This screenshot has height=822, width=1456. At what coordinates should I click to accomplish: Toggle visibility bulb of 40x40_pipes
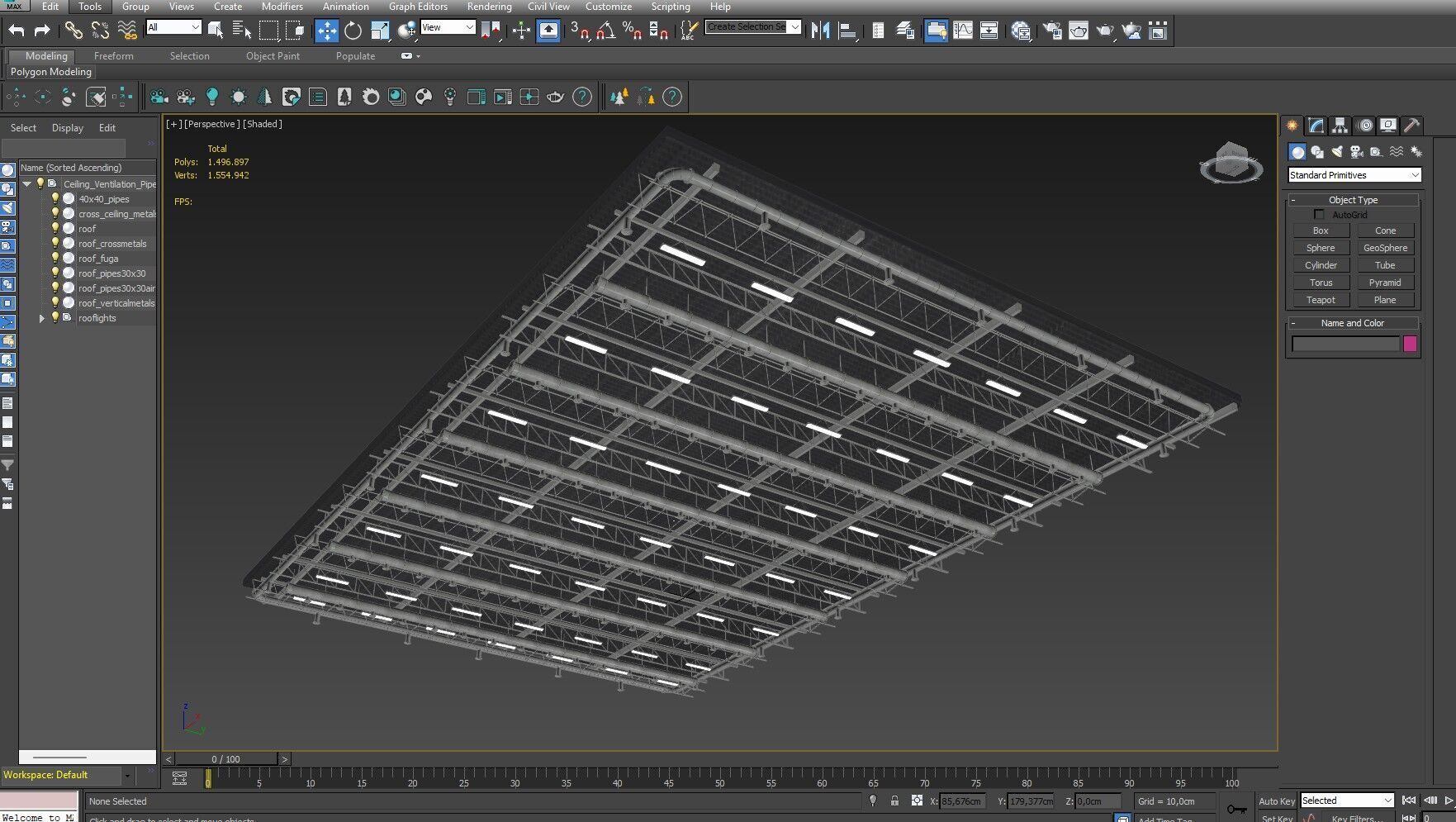coord(55,199)
